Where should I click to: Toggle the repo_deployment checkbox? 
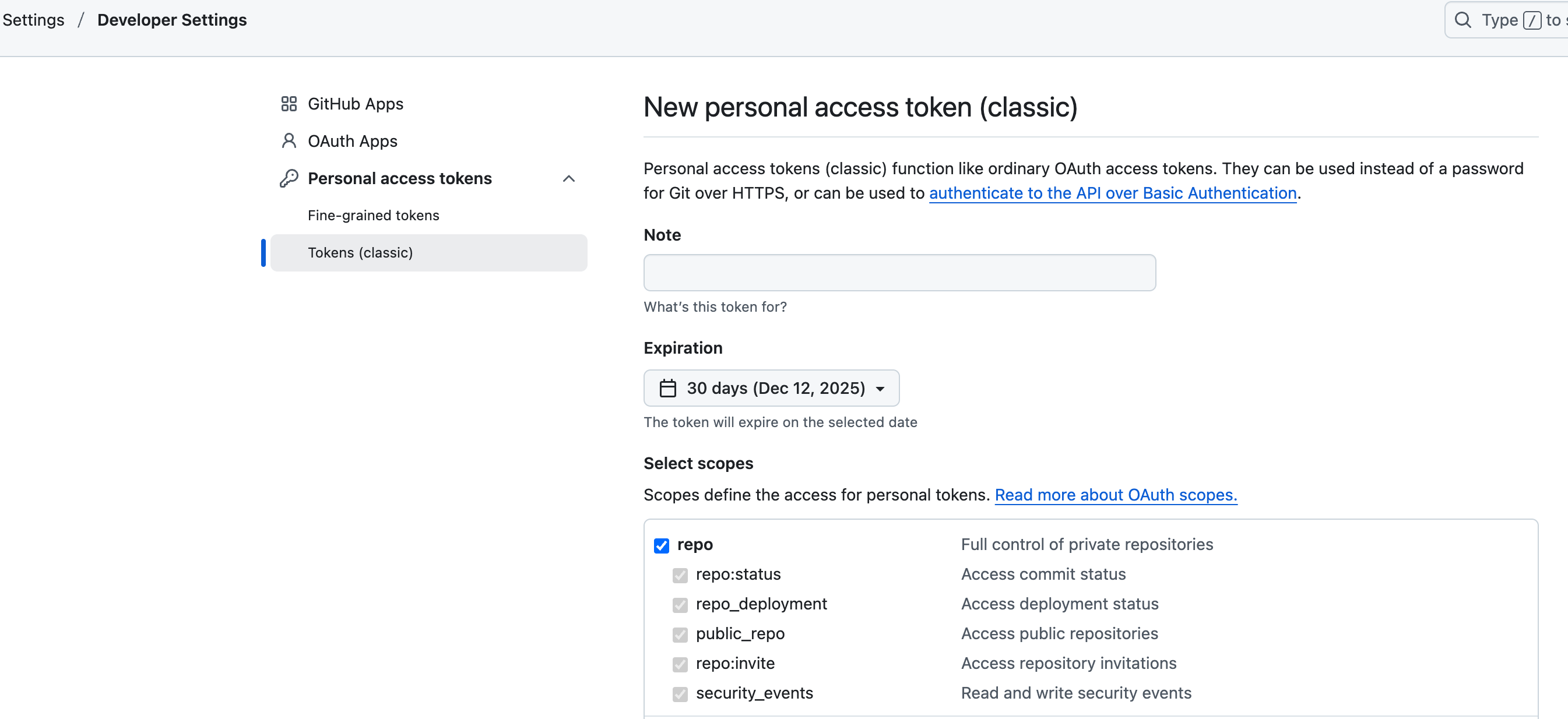tap(680, 605)
